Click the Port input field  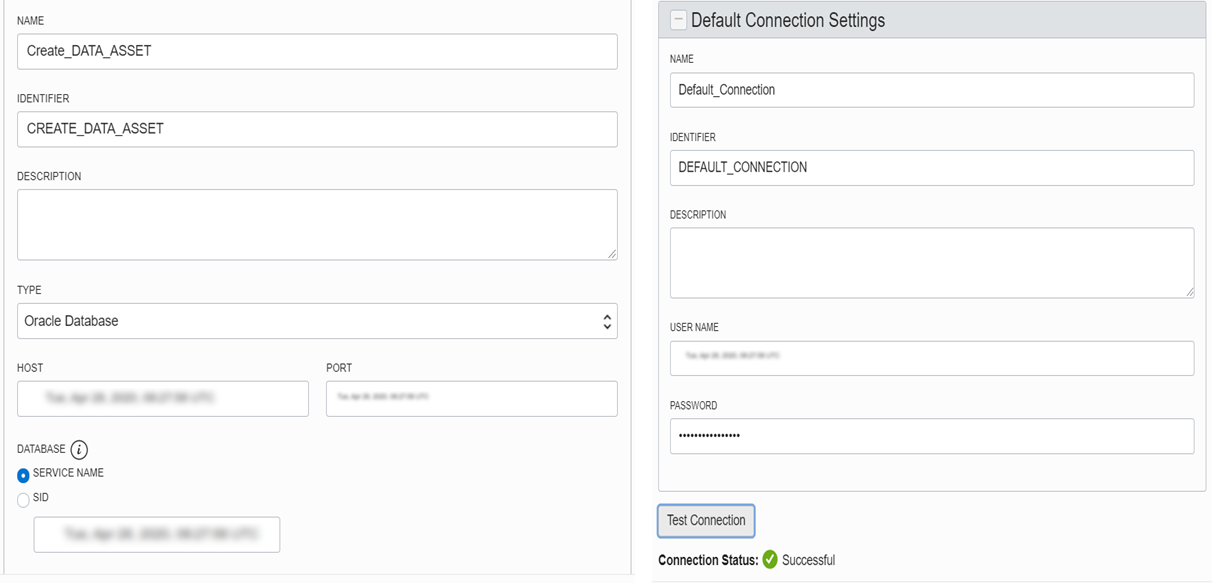coord(471,398)
